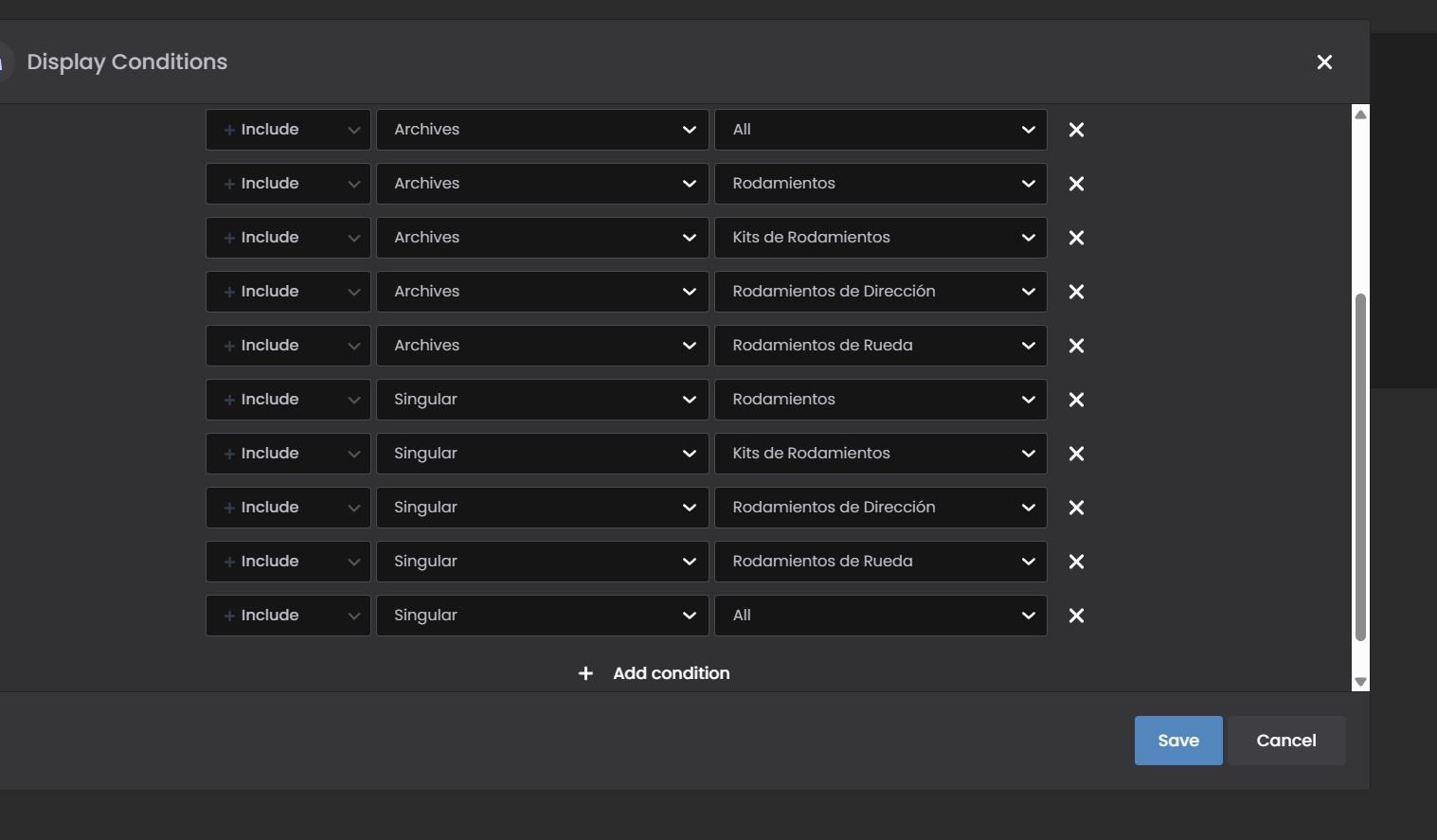Open Include dropdown on Archives All row
This screenshot has height=840, width=1437.
point(288,130)
